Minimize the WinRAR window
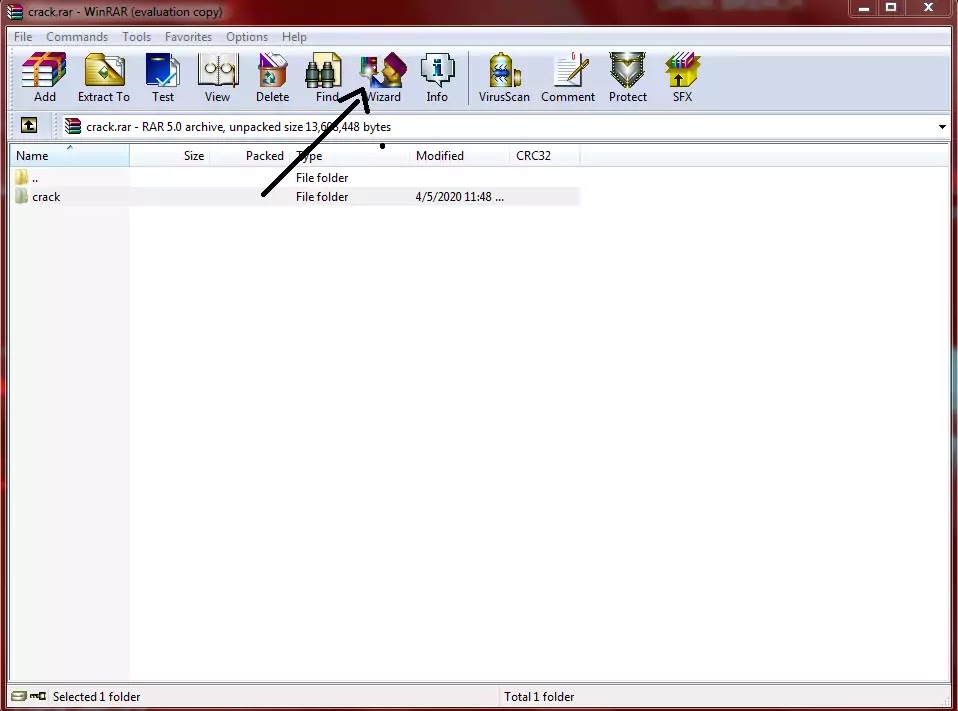958x711 pixels. pos(863,8)
